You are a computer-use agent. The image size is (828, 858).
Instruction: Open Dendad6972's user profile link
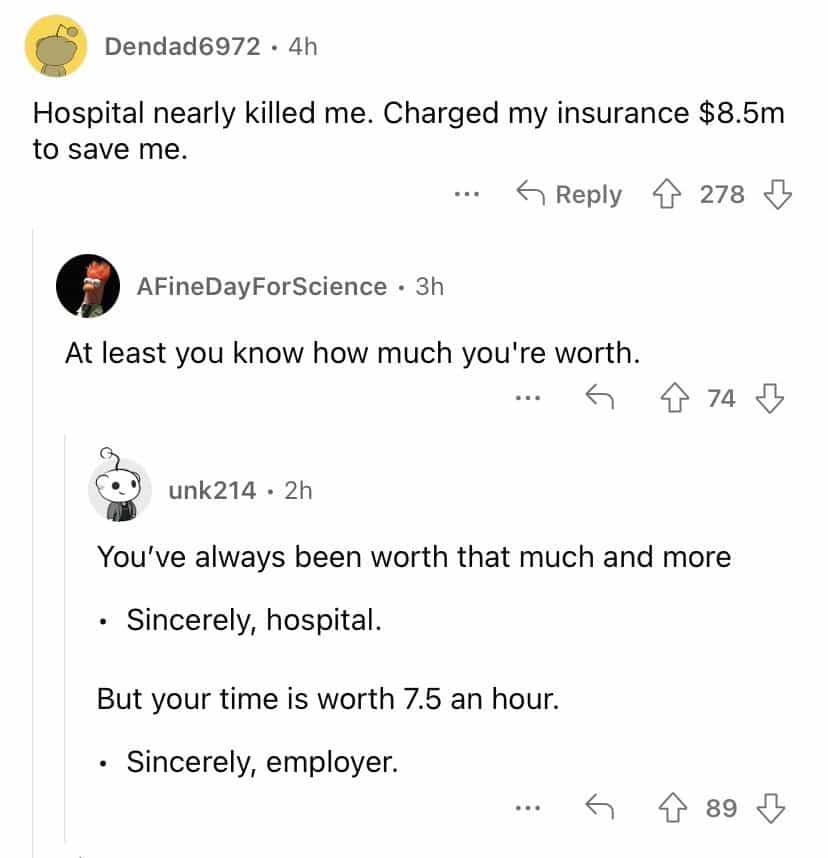tap(182, 46)
